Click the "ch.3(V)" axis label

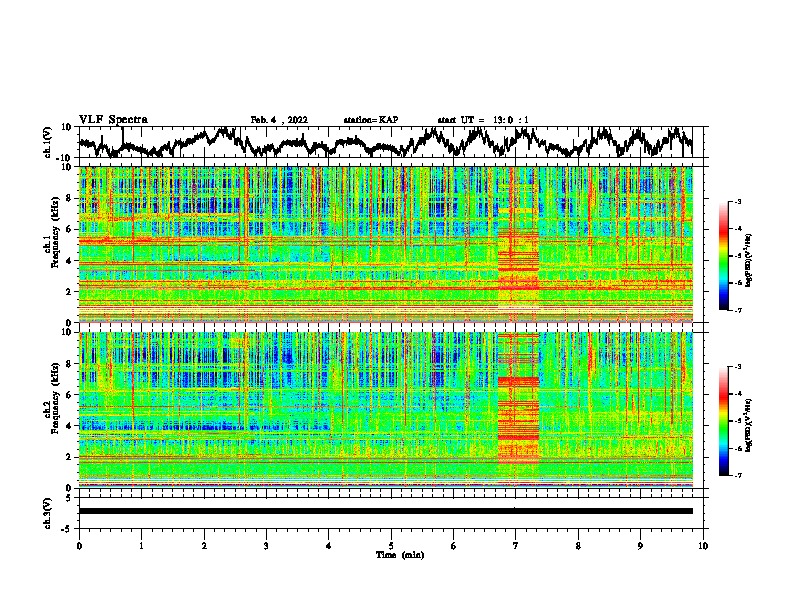tap(47, 513)
